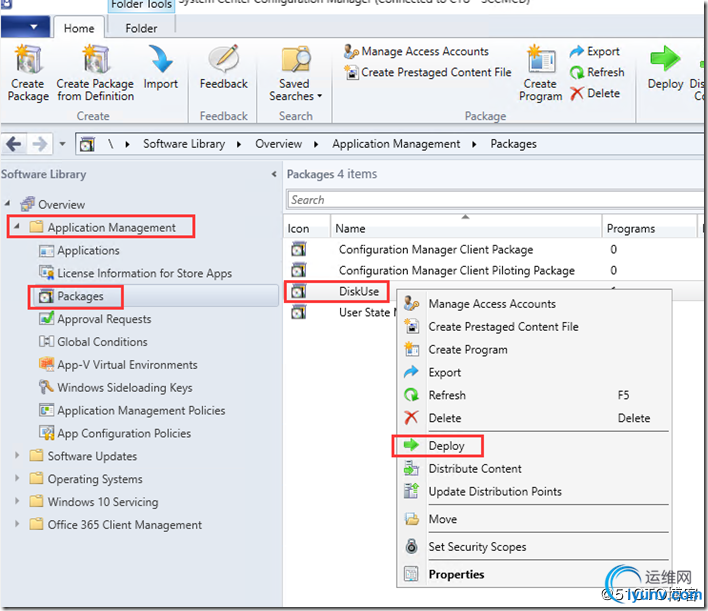Screen dimensions: 708x611
Task: Click the Back navigation arrow
Action: [x=14, y=144]
